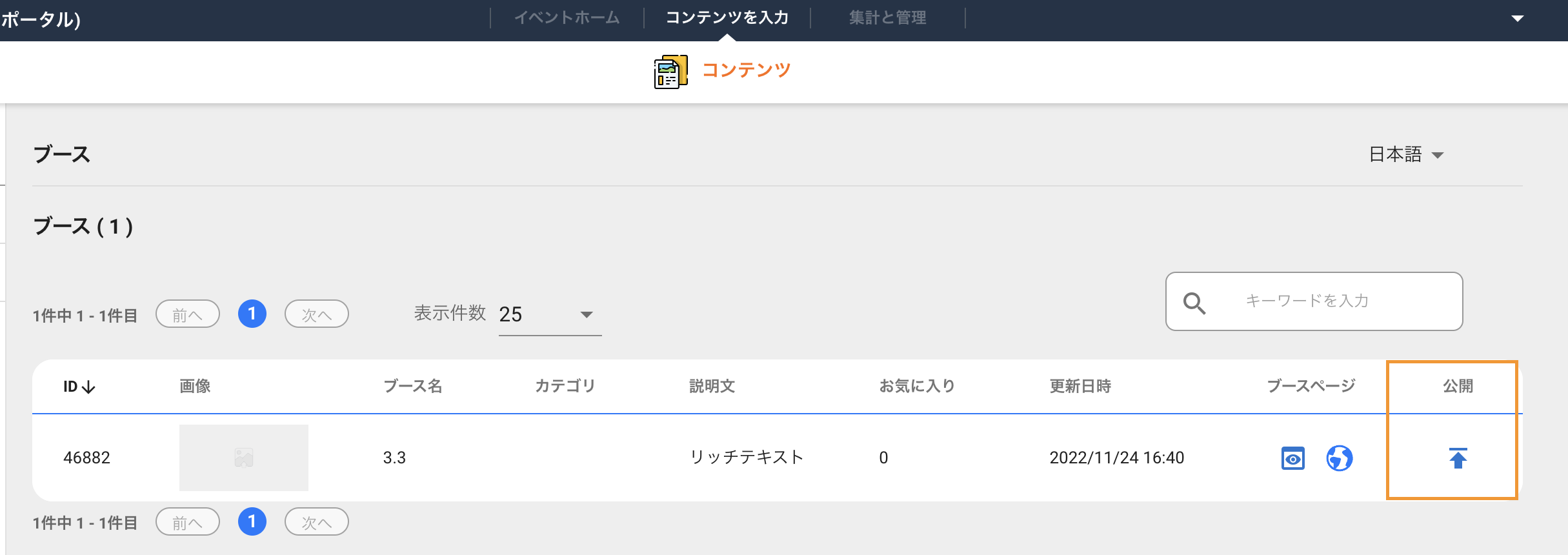Click the booth preview eye icon
This screenshot has height=555, width=1568.
[1292, 459]
